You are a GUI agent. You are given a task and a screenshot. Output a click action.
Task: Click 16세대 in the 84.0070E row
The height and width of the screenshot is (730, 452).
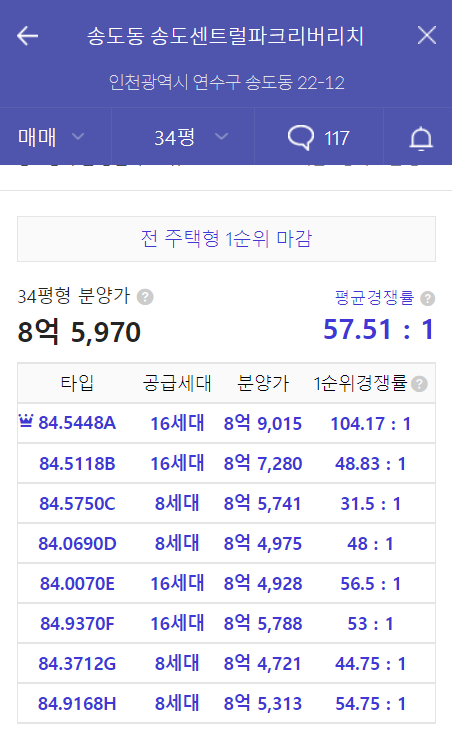(177, 583)
